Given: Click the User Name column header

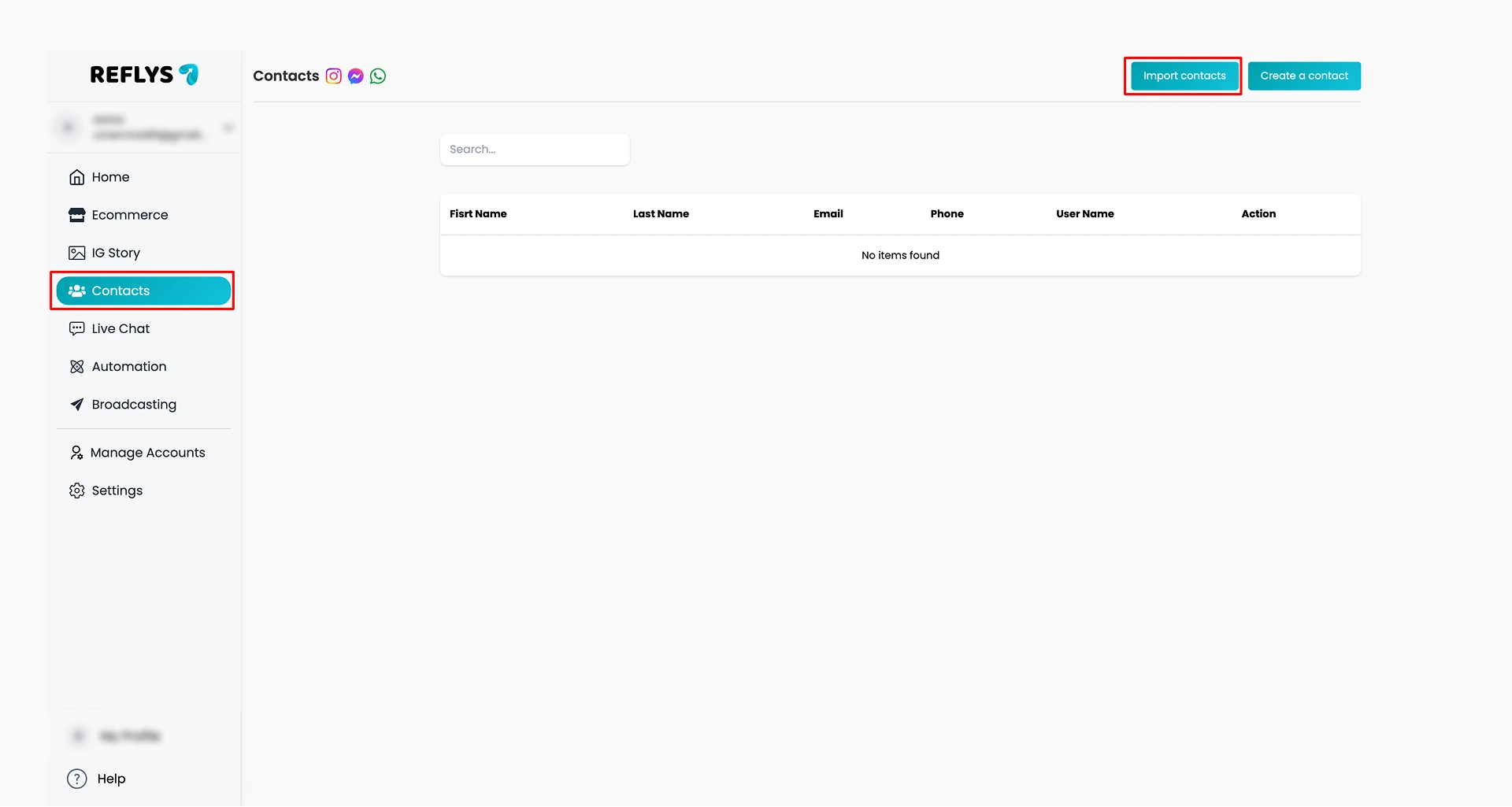Looking at the screenshot, I should click(1084, 214).
